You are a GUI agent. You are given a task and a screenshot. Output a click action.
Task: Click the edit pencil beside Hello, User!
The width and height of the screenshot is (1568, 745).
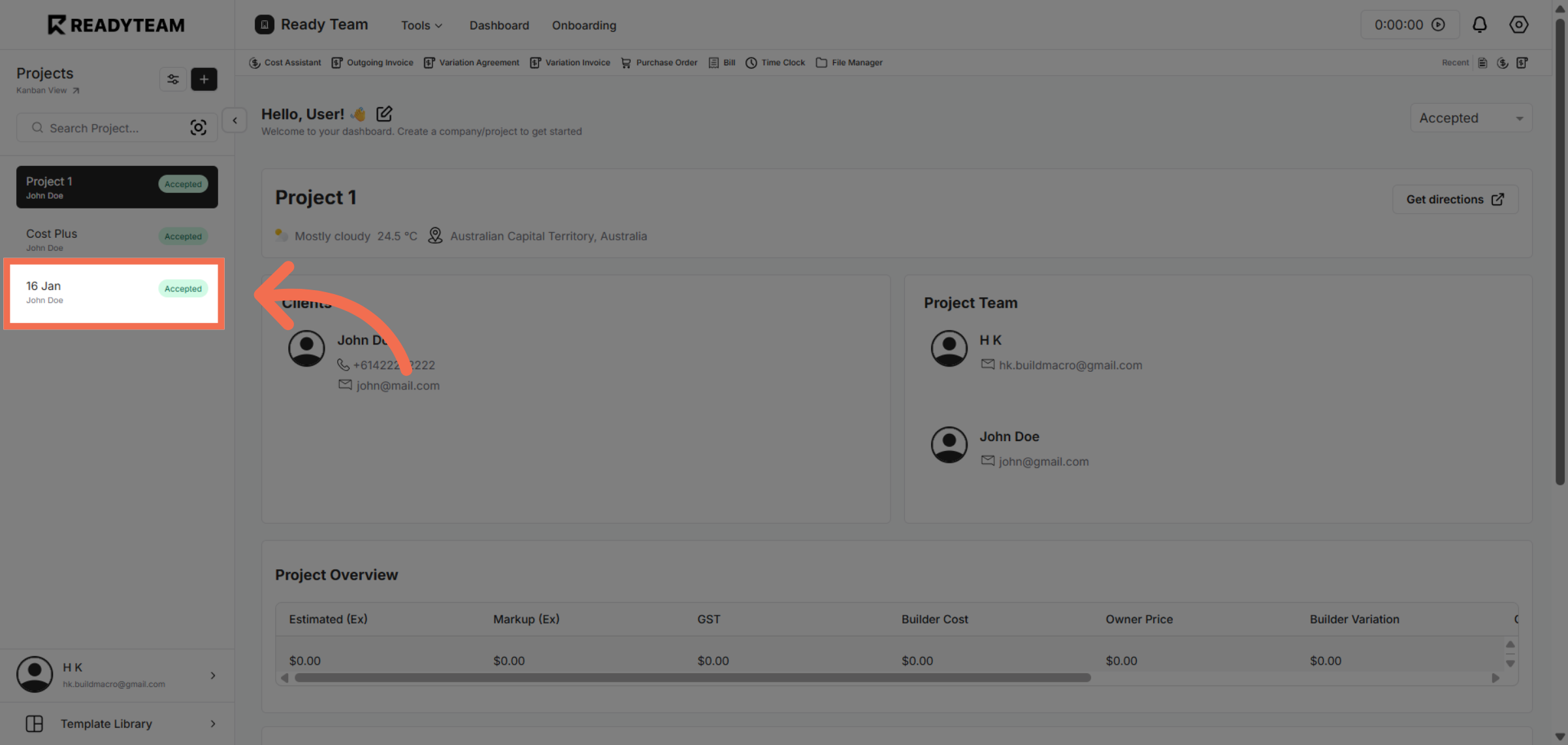click(384, 114)
